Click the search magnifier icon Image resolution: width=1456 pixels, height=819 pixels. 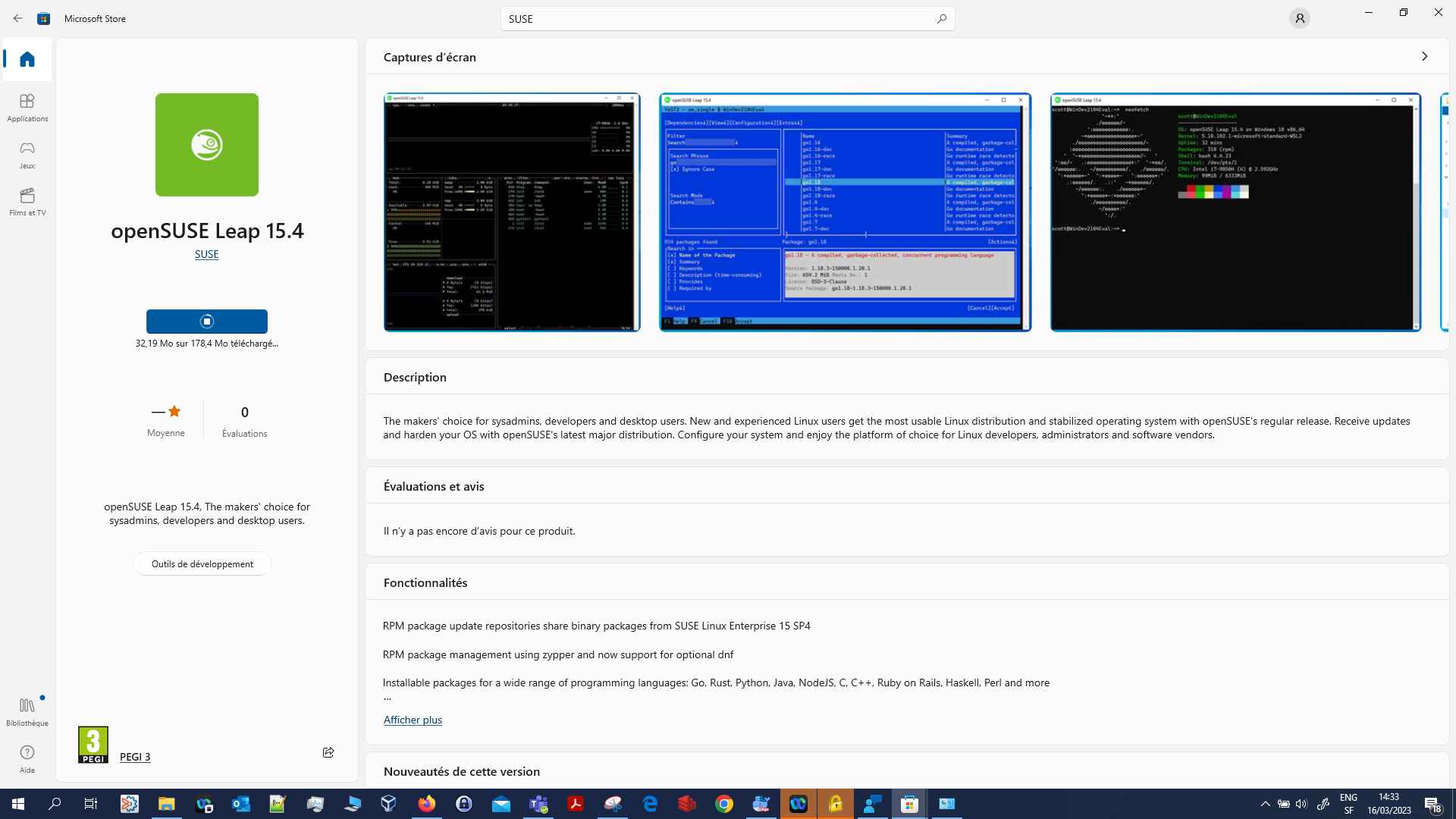click(941, 18)
